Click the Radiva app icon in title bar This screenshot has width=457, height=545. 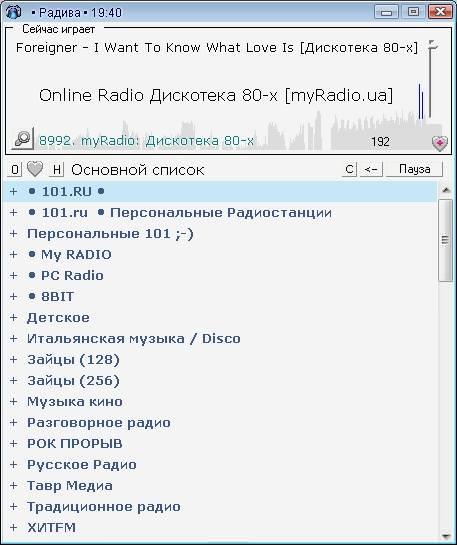pyautogui.click(x=13, y=12)
